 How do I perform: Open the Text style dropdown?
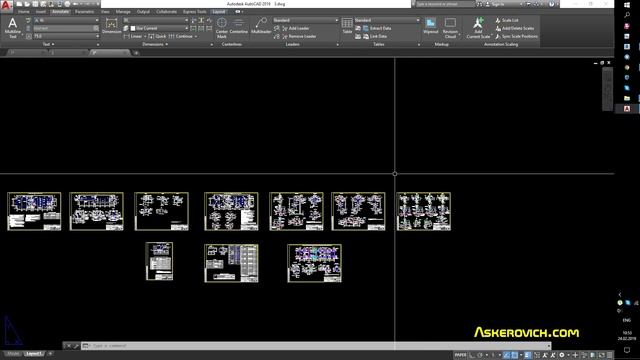pyautogui.click(x=66, y=20)
